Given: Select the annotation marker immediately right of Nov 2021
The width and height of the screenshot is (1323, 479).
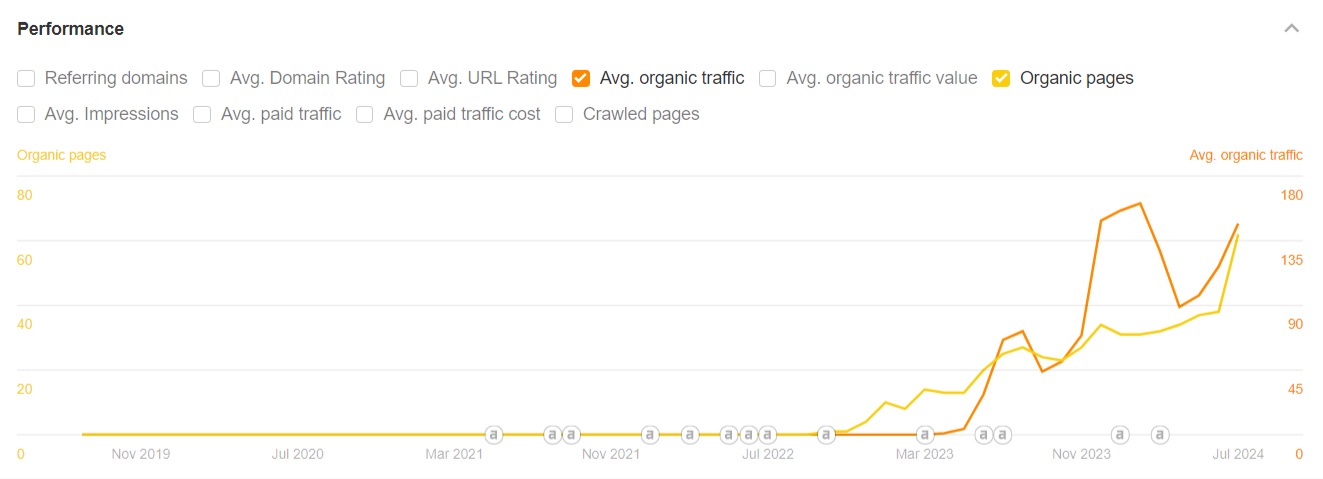Looking at the screenshot, I should click(650, 435).
